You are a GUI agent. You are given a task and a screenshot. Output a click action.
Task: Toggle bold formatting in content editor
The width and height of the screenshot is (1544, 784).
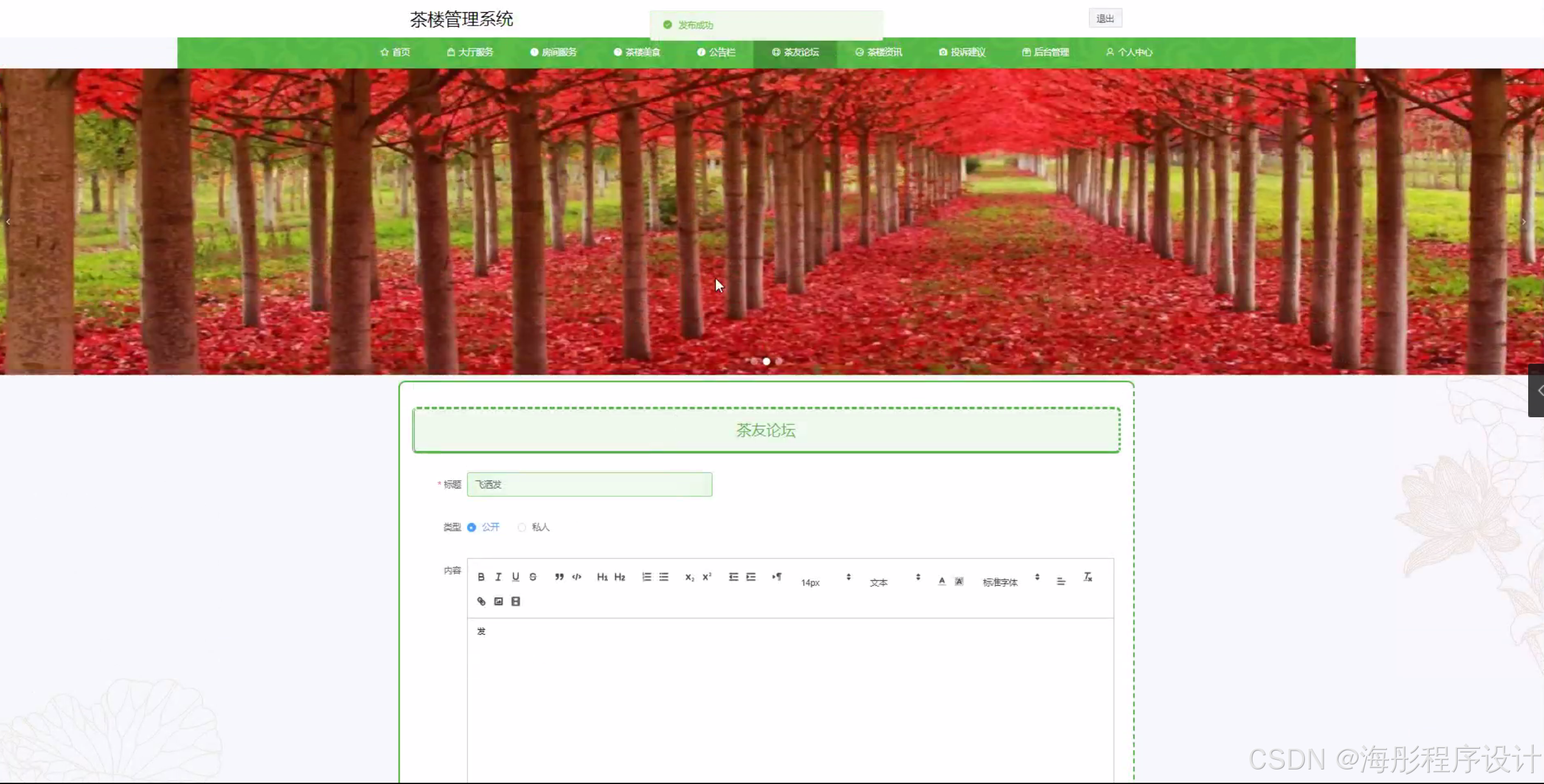coord(481,577)
